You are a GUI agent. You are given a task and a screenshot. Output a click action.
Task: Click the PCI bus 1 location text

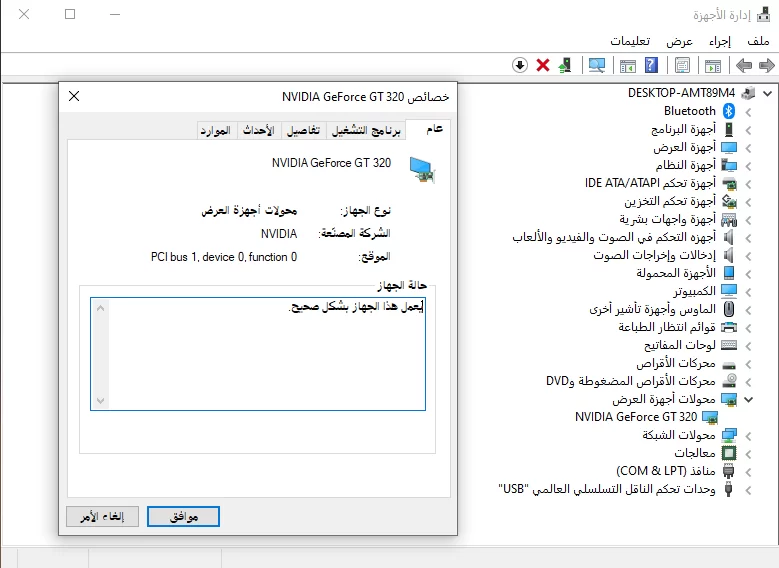click(224, 257)
